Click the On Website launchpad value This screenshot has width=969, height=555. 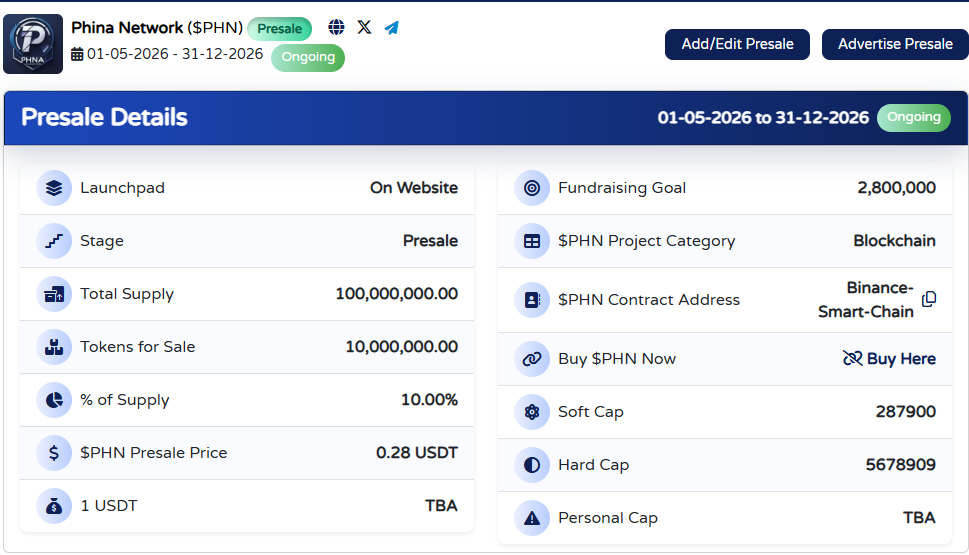(x=414, y=188)
